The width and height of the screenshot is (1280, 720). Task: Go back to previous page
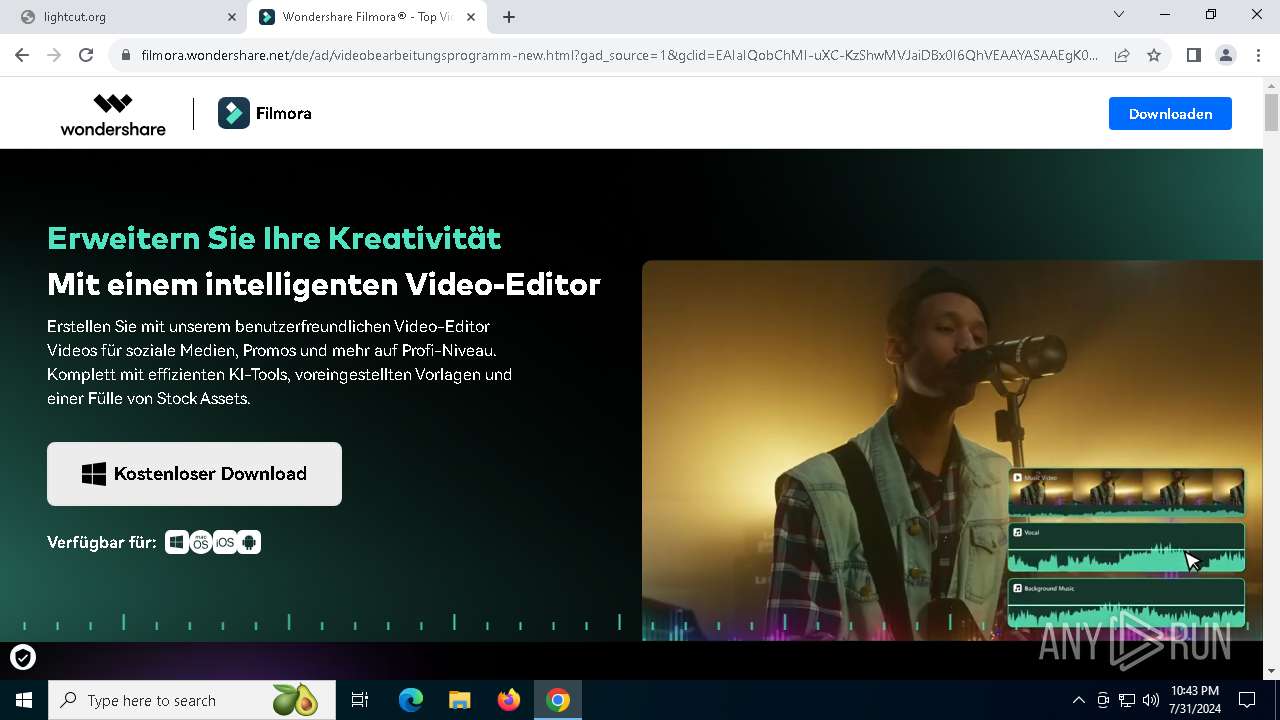22,56
